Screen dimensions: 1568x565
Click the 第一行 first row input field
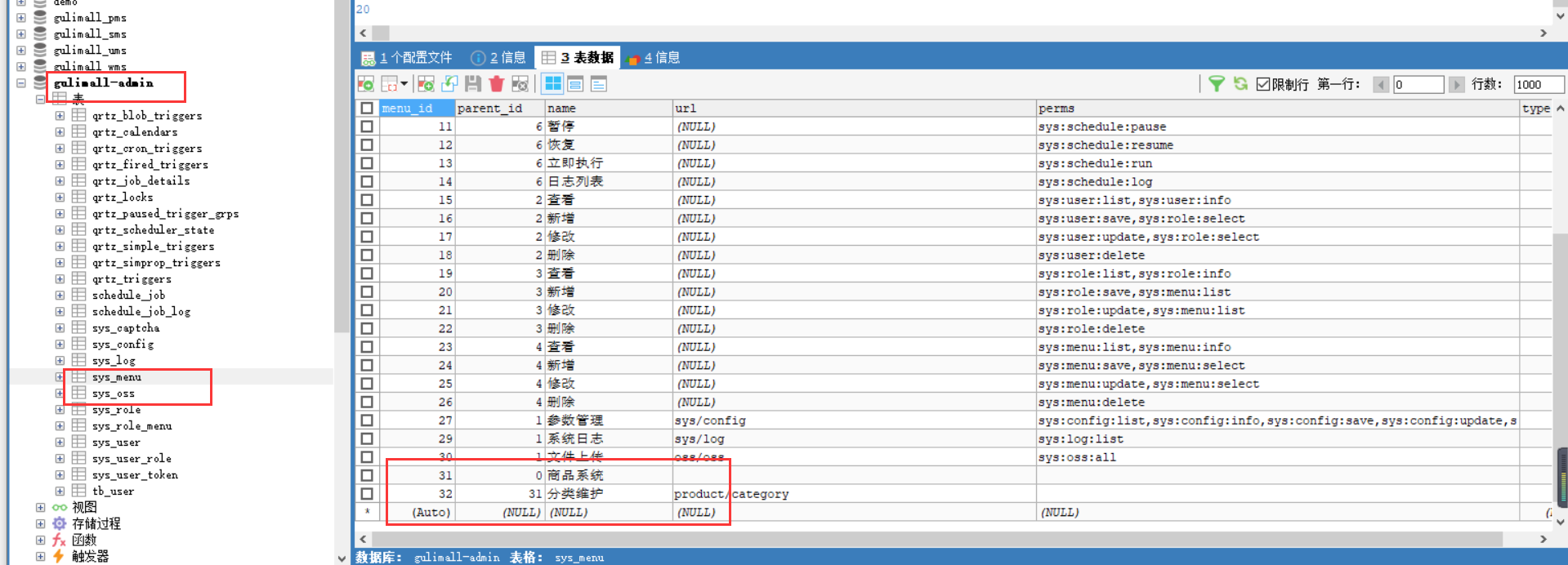coord(1418,84)
